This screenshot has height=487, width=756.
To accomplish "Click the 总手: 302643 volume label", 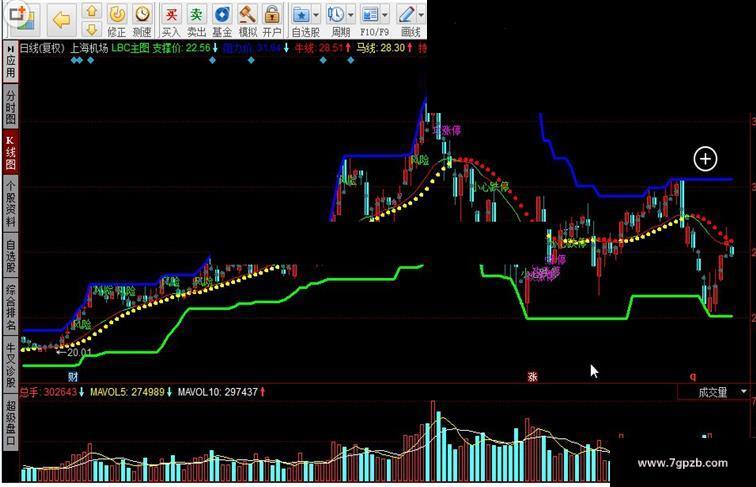I will coord(48,392).
